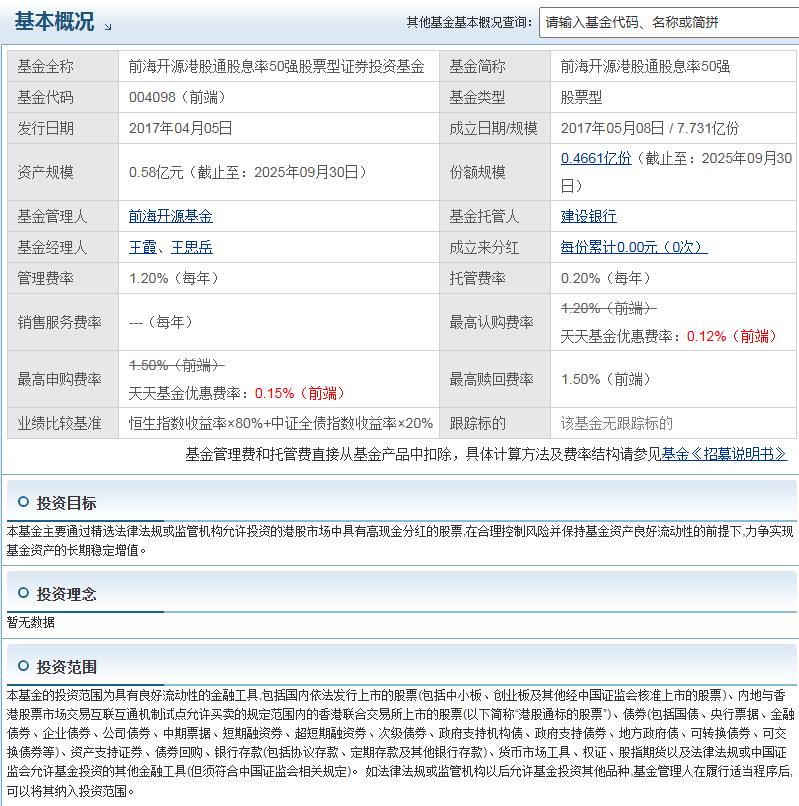The image size is (799, 806).
Task: Select the 基本概况 page heading
Action: [54, 22]
